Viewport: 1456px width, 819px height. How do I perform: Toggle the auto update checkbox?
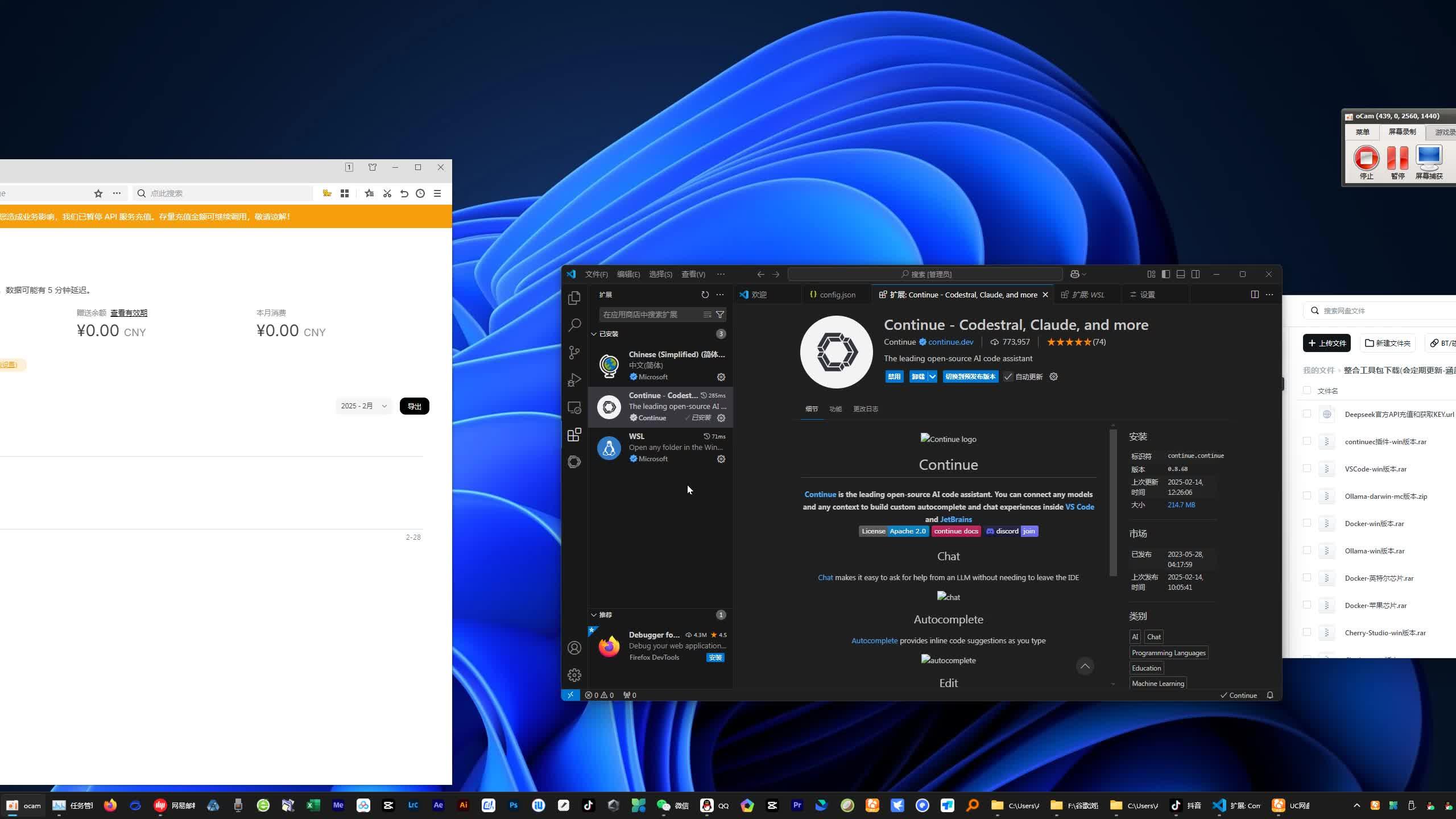click(x=1008, y=377)
